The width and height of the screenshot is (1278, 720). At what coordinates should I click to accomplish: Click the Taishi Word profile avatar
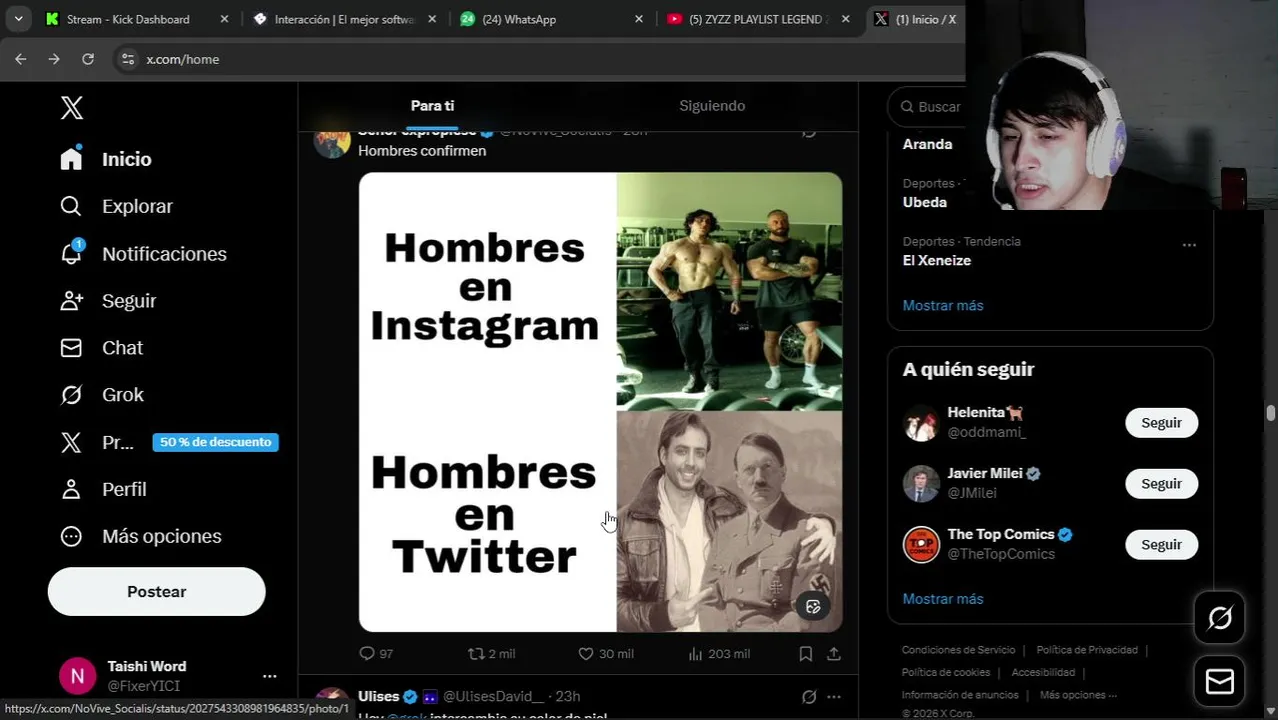coord(77,676)
